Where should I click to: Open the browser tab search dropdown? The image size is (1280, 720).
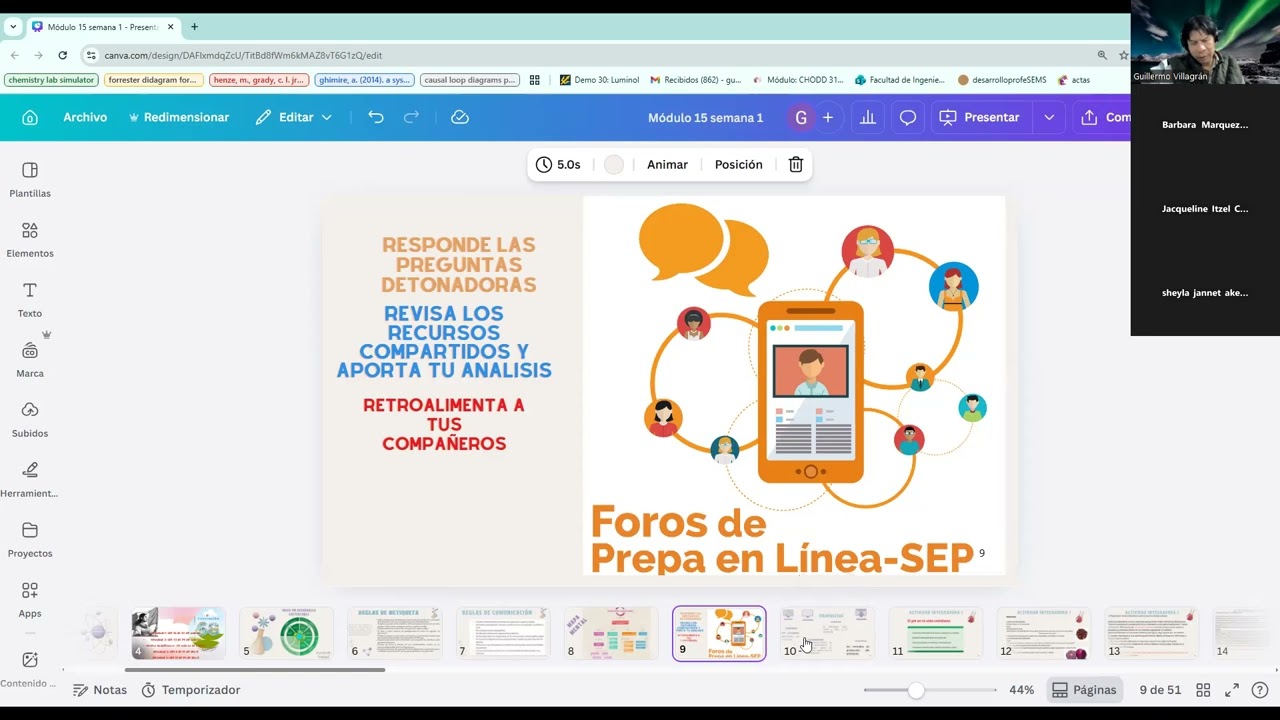(x=13, y=27)
